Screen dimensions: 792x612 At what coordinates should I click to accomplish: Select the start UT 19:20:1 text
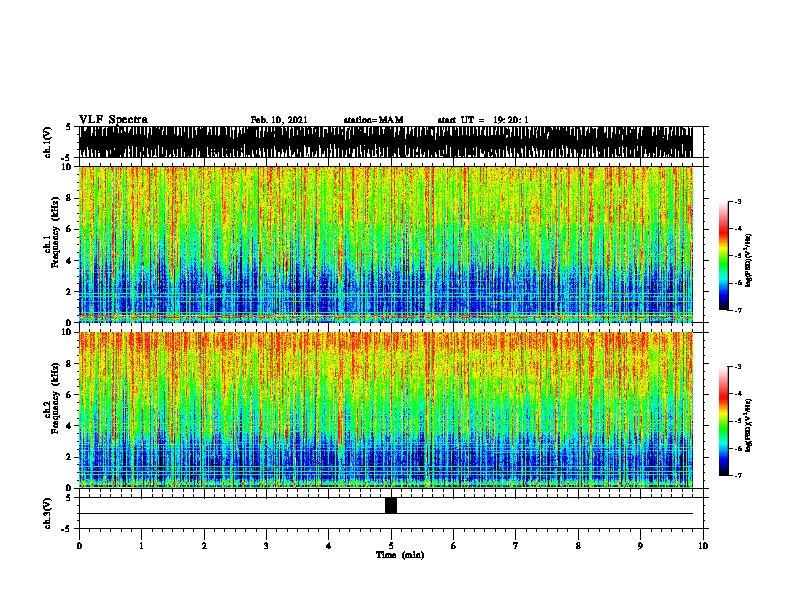(x=483, y=120)
